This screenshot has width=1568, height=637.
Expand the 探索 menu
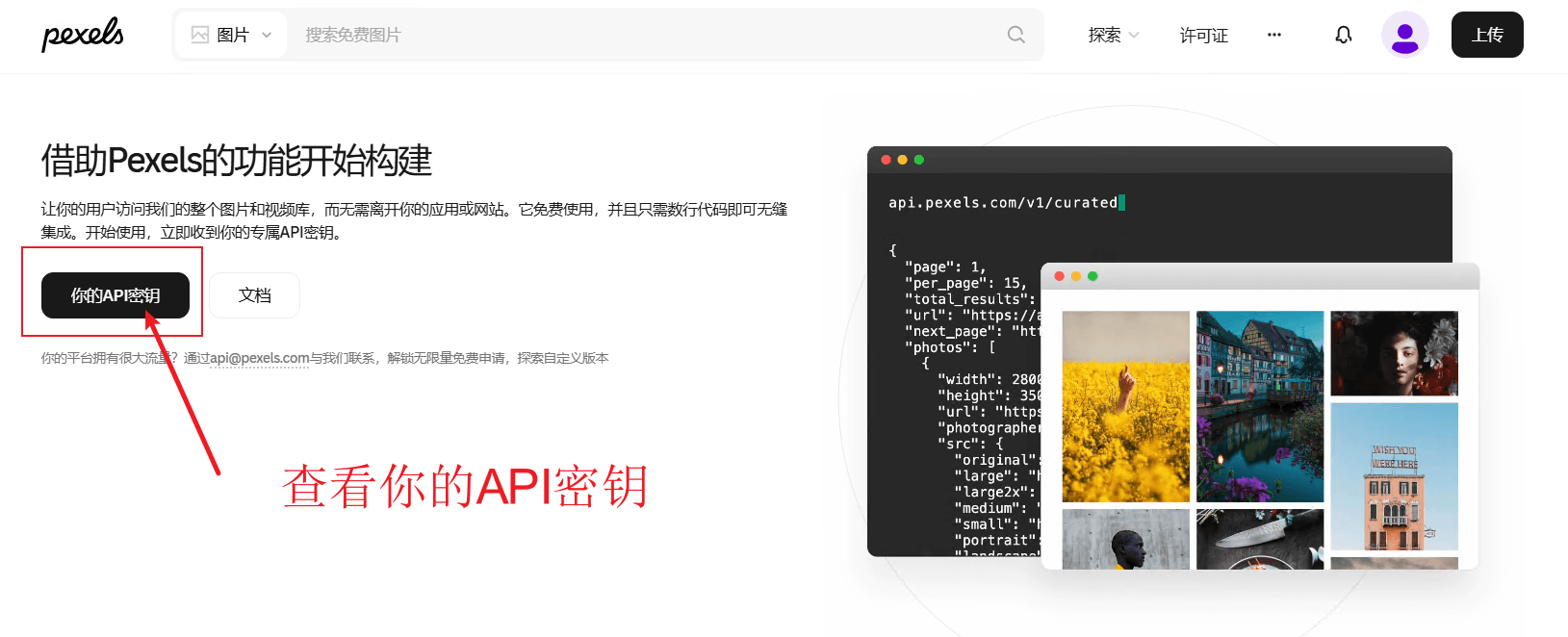tap(1114, 35)
